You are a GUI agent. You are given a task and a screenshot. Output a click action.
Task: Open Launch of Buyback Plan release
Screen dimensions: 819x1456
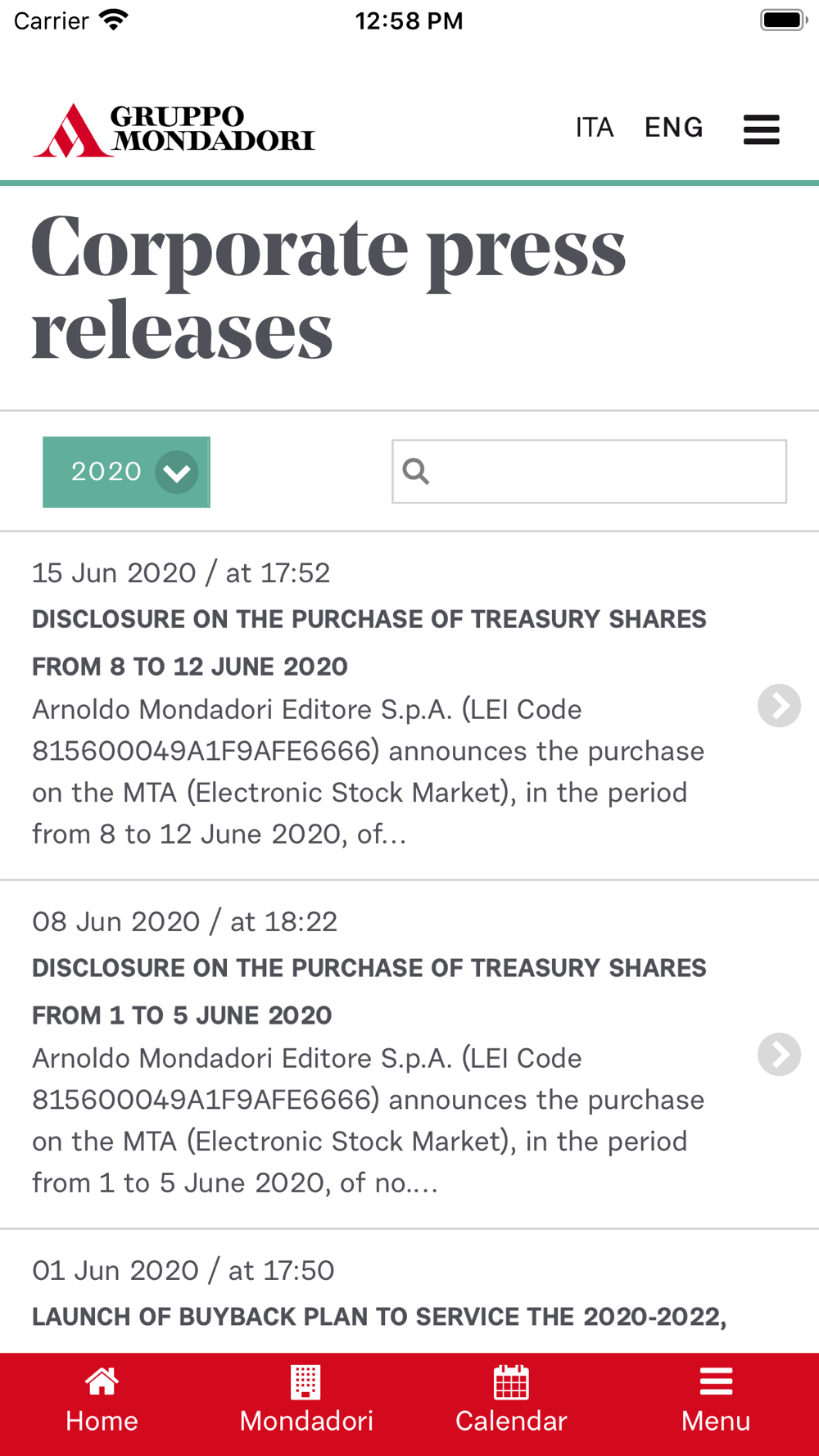(378, 1317)
